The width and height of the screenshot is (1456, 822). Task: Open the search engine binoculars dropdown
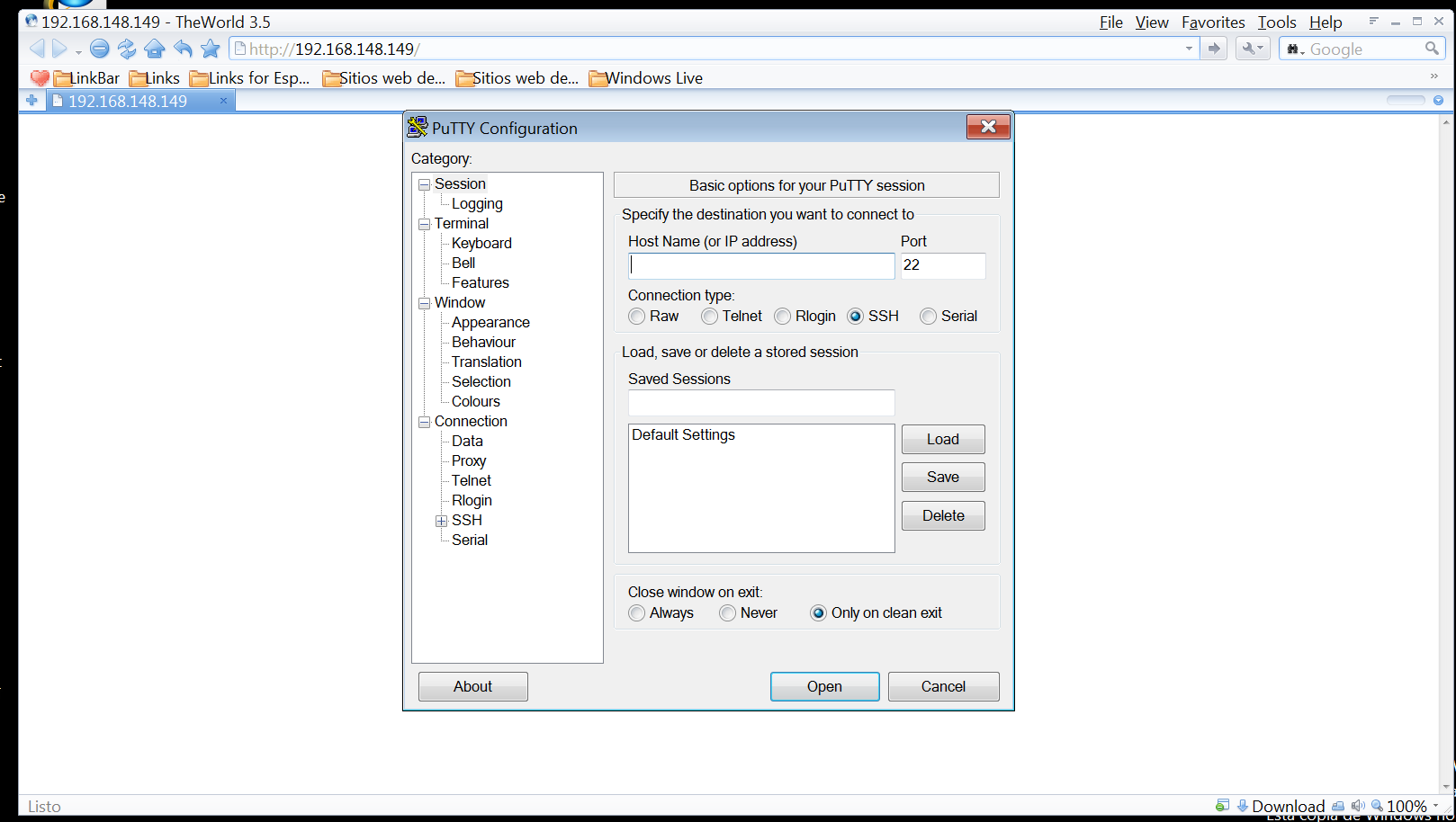tap(1296, 49)
